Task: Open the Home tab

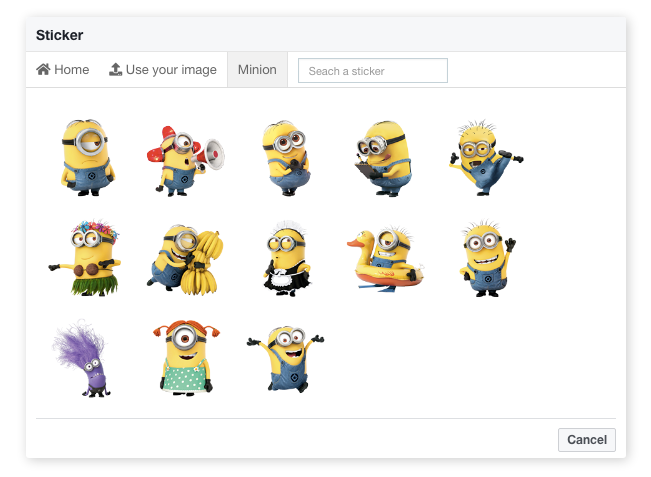Action: tap(63, 69)
